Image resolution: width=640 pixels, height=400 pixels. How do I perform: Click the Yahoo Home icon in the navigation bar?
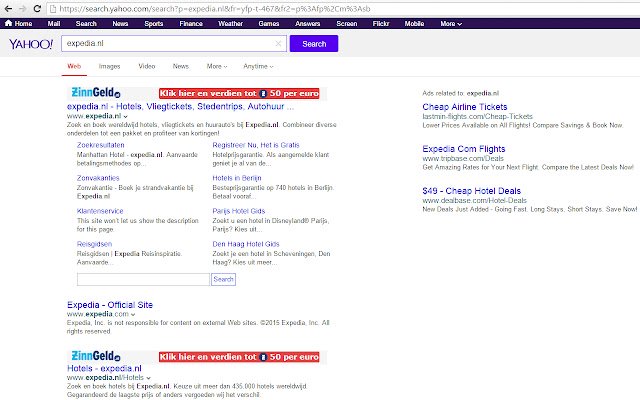click(9, 23)
